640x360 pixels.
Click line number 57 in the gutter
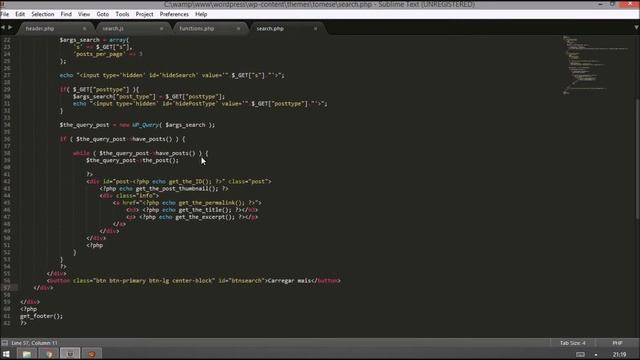point(7,288)
